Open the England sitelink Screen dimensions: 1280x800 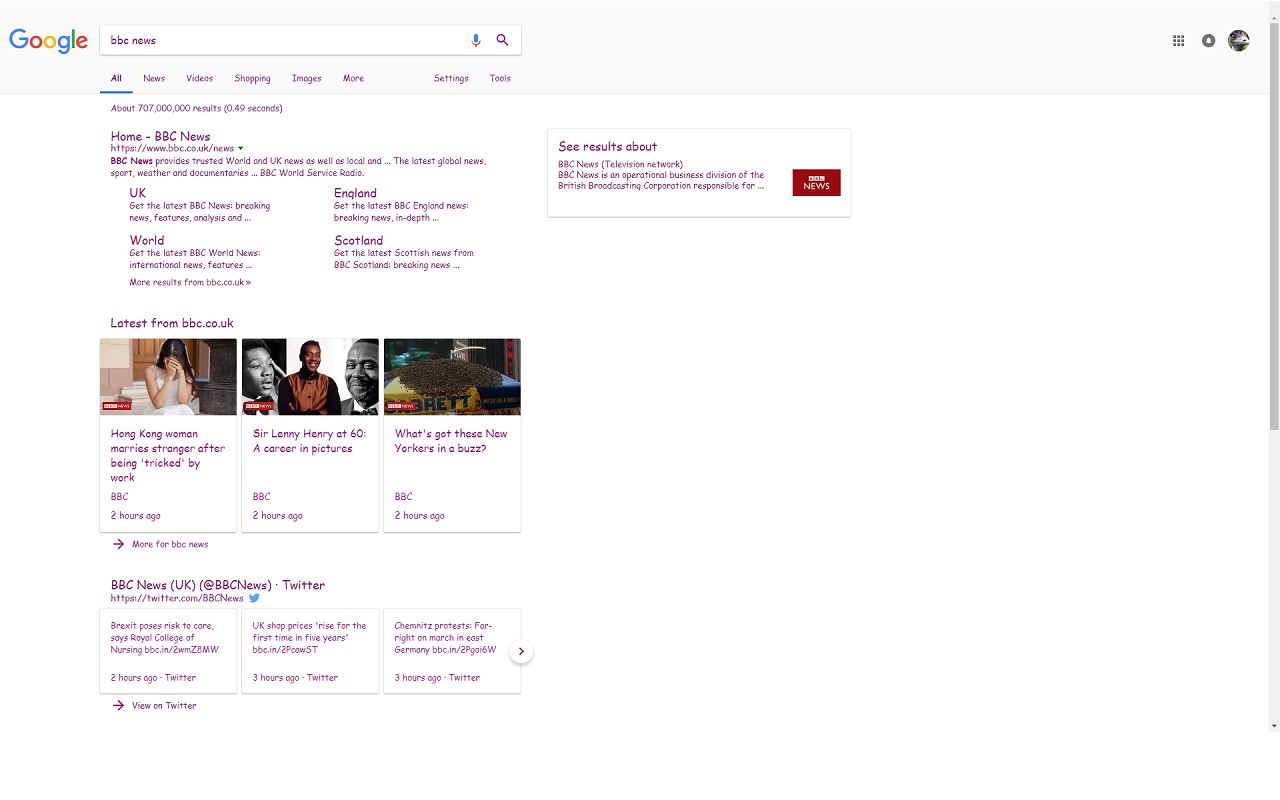tap(355, 193)
